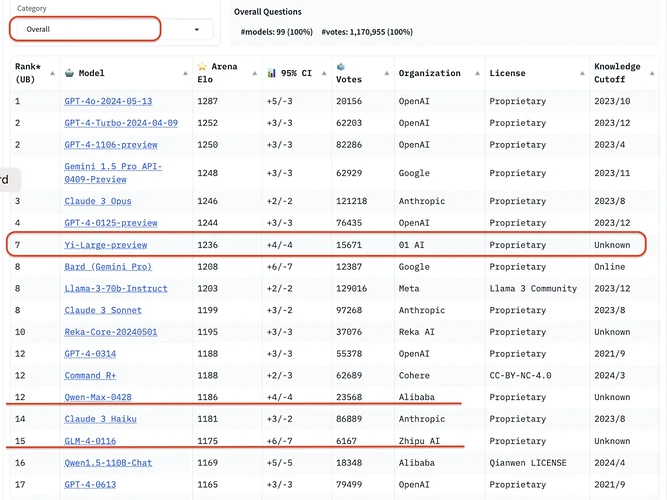This screenshot has height=500, width=667.
Task: Sort by 95% CI column arrows
Action: click(324, 73)
